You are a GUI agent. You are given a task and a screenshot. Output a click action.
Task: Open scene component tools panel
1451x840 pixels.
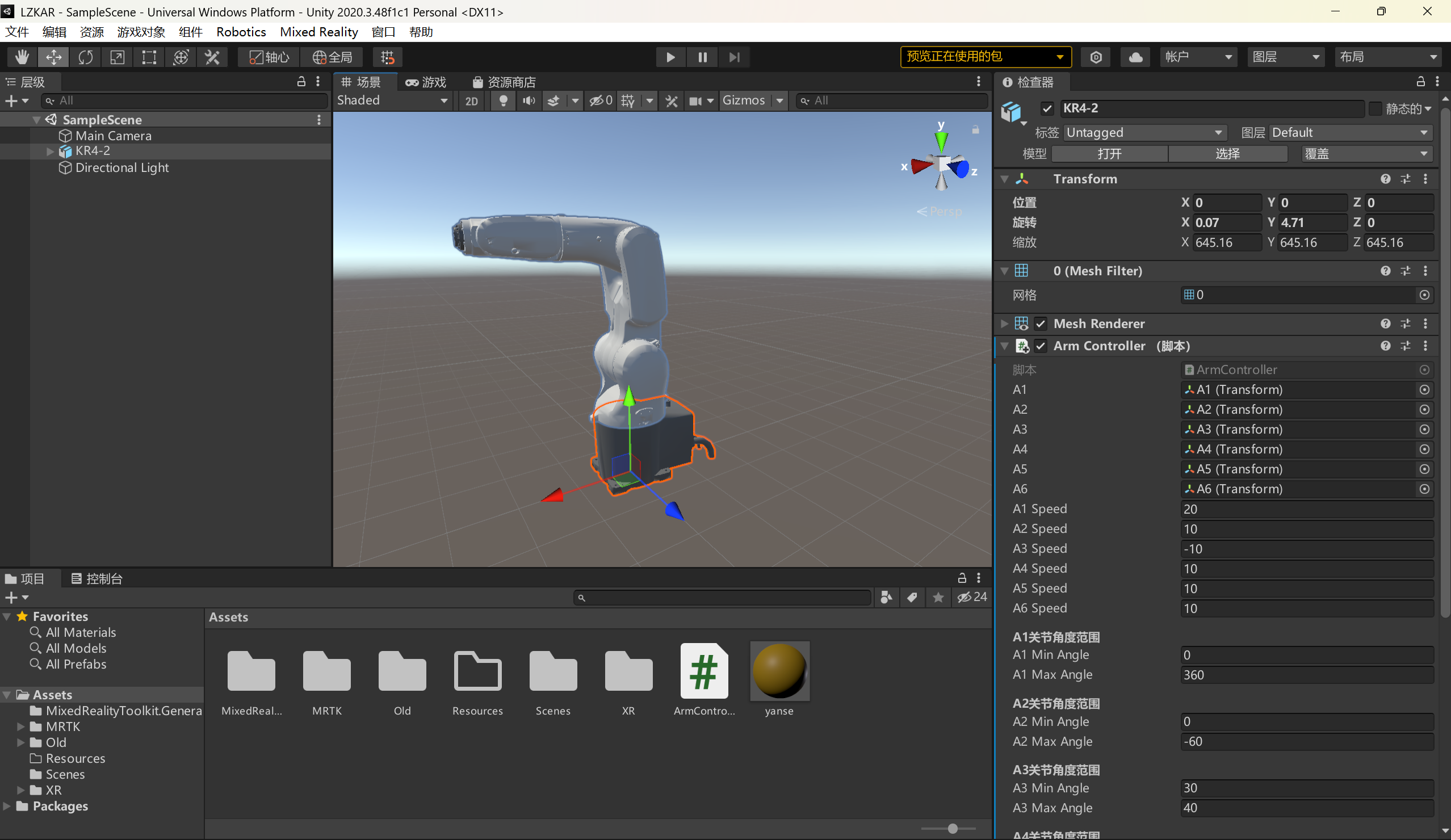(672, 101)
